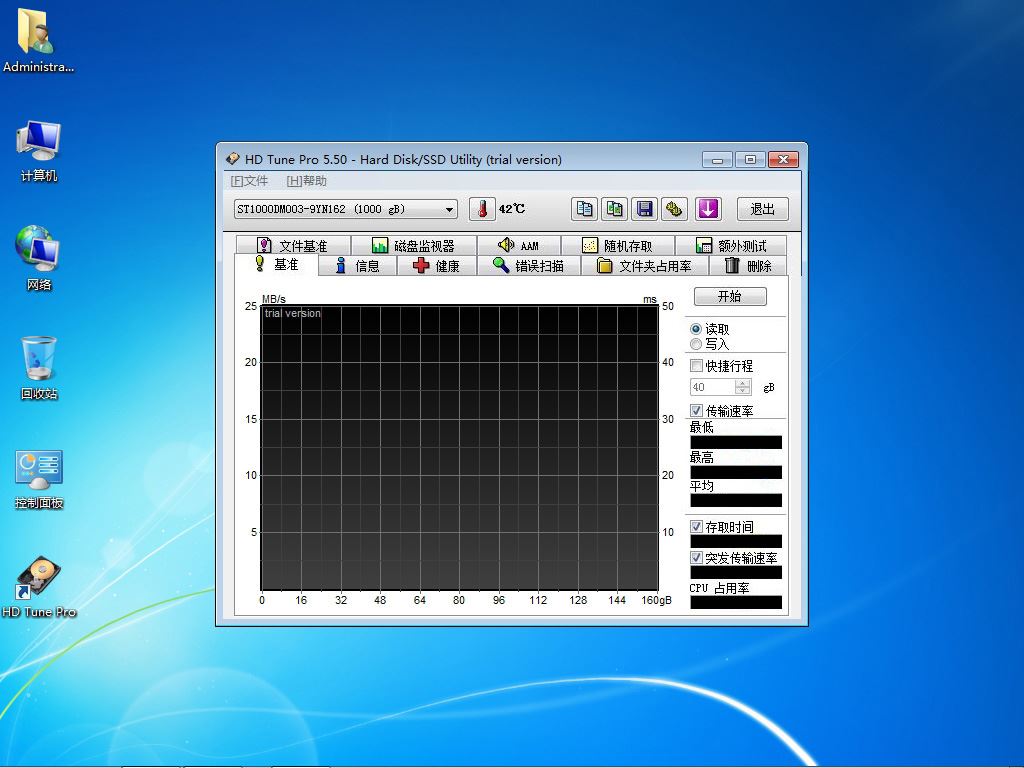Click the save screenshot floppy disk icon
This screenshot has height=768, width=1024.
coord(645,209)
